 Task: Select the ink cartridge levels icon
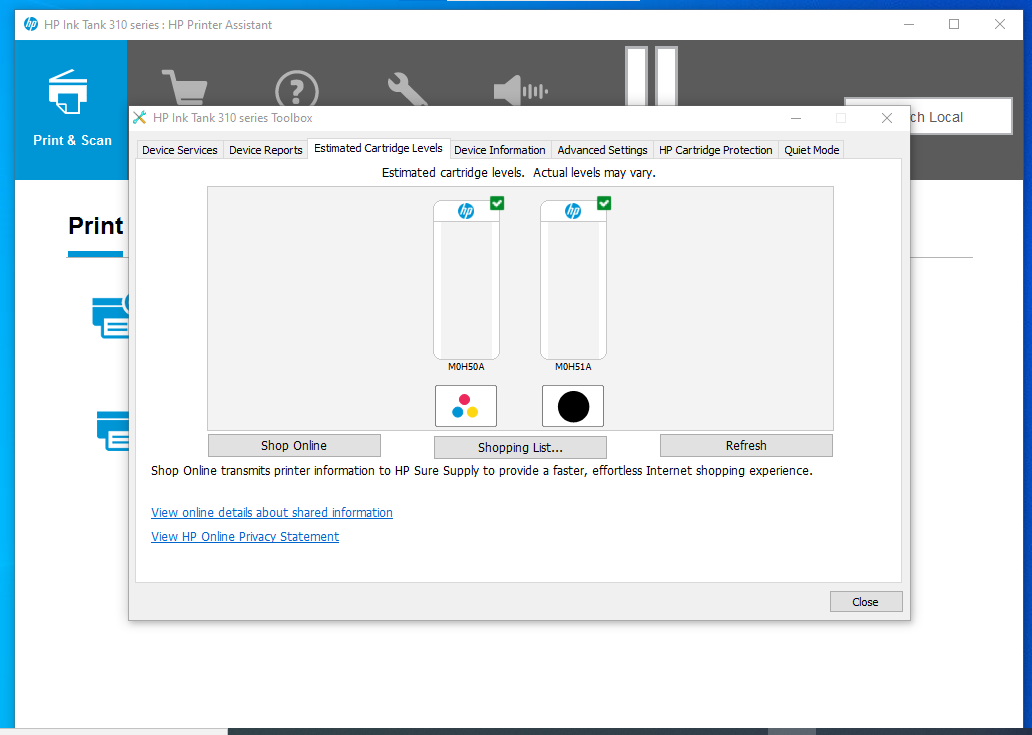pos(651,75)
